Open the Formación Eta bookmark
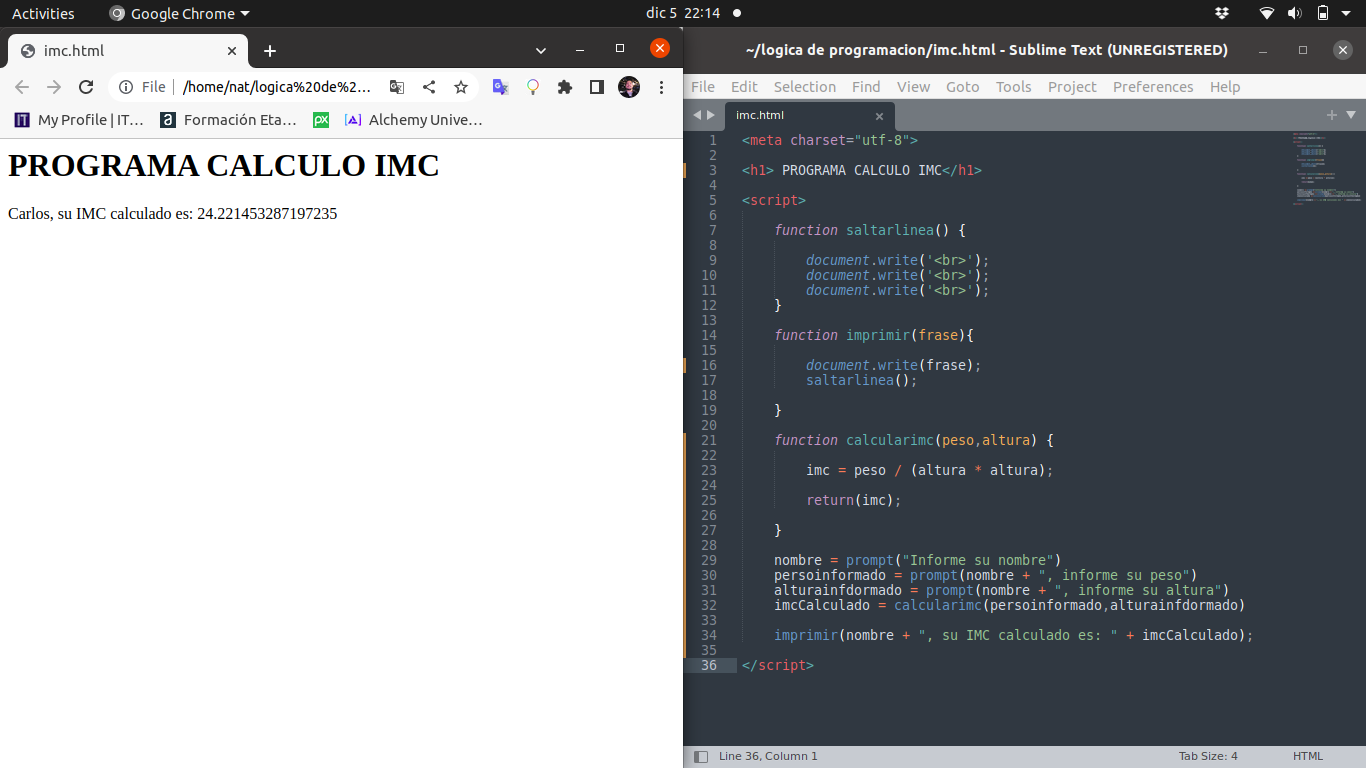Image resolution: width=1366 pixels, height=768 pixels. coord(228,120)
